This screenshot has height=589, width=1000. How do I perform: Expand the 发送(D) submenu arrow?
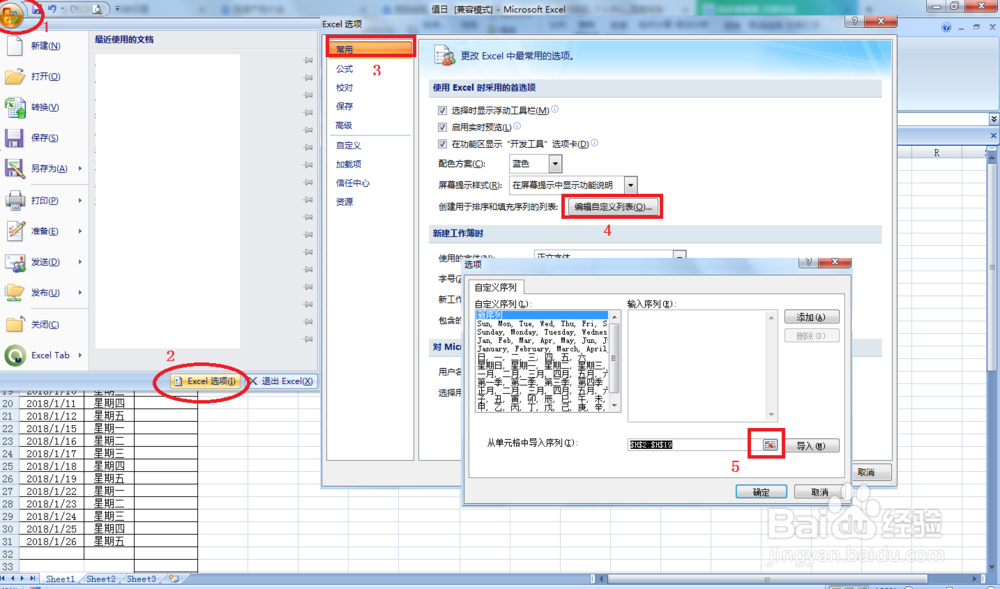(x=80, y=261)
